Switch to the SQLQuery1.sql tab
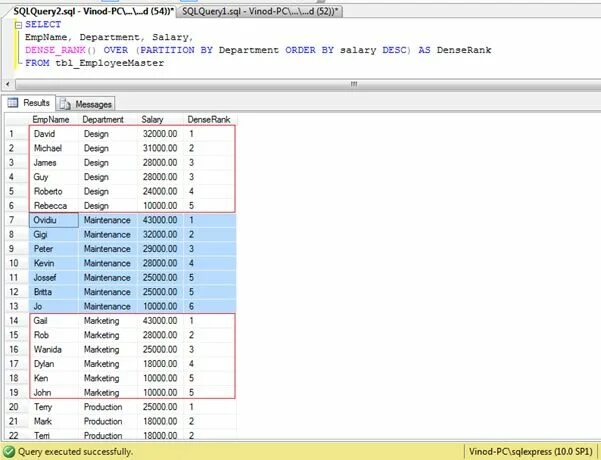Image resolution: width=601 pixels, height=460 pixels. (x=260, y=12)
